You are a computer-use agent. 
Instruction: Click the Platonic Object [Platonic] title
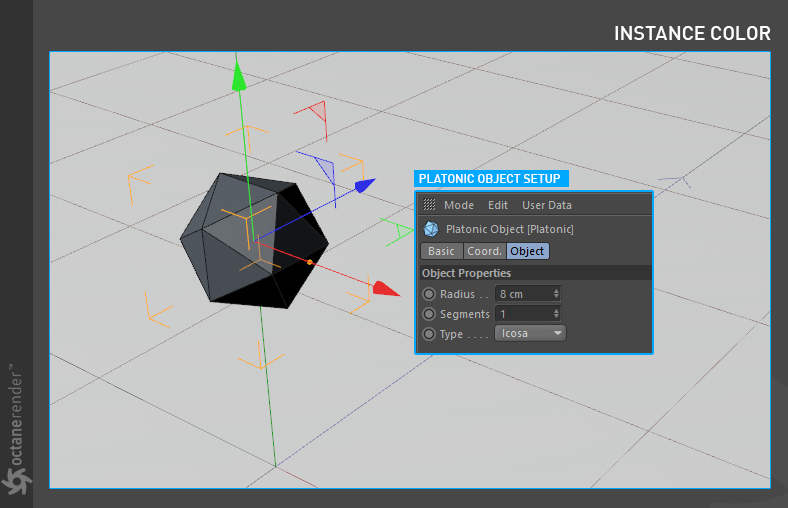point(510,229)
